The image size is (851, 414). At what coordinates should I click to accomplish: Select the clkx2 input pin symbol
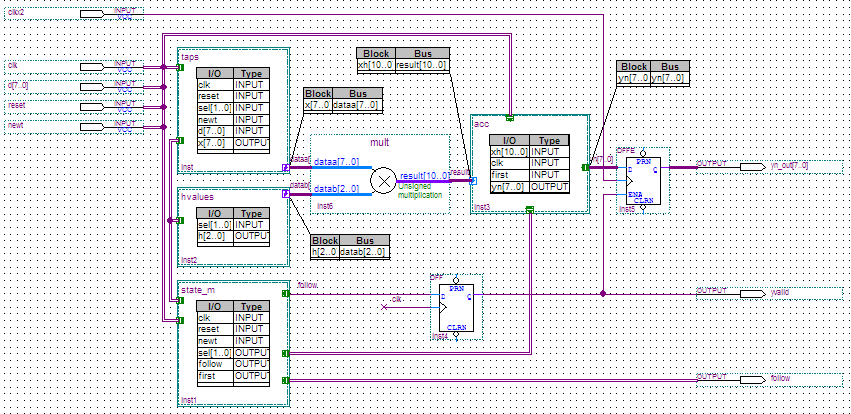click(x=92, y=14)
